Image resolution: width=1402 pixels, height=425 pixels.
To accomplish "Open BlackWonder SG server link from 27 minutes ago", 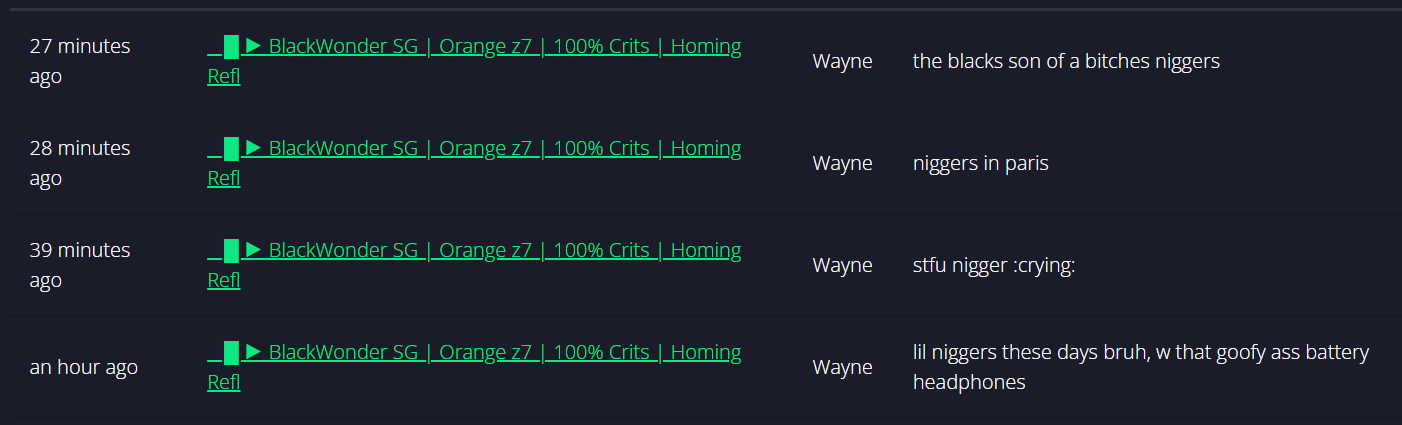I will click(474, 61).
